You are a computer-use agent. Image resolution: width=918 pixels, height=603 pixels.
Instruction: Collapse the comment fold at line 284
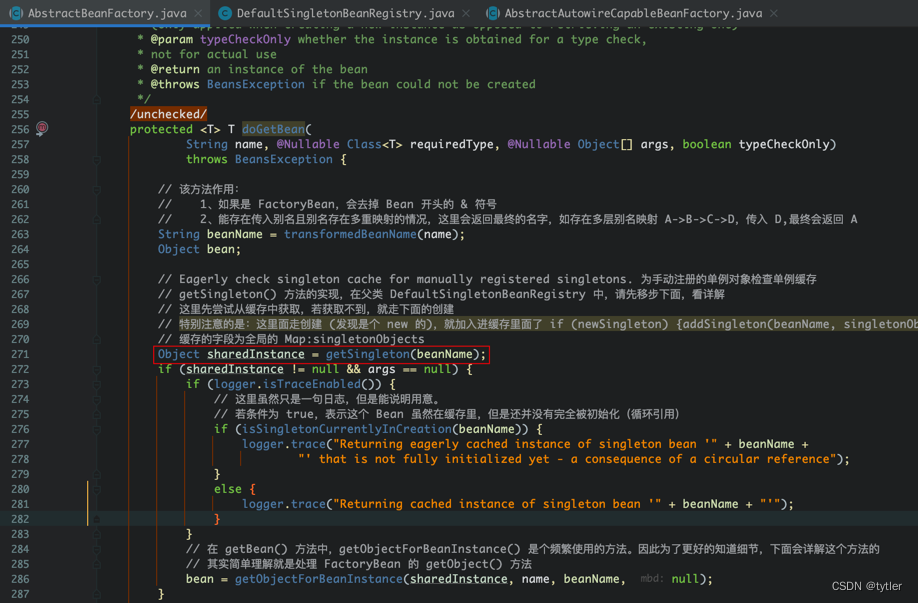[x=97, y=549]
